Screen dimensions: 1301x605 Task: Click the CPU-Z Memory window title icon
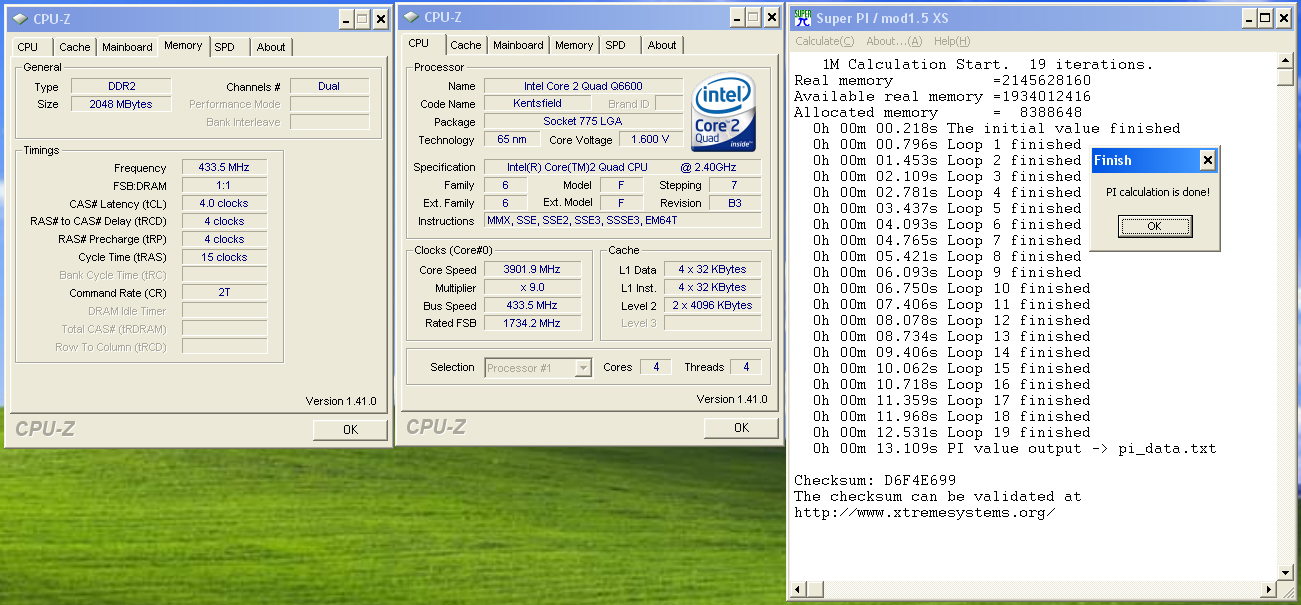pos(19,18)
